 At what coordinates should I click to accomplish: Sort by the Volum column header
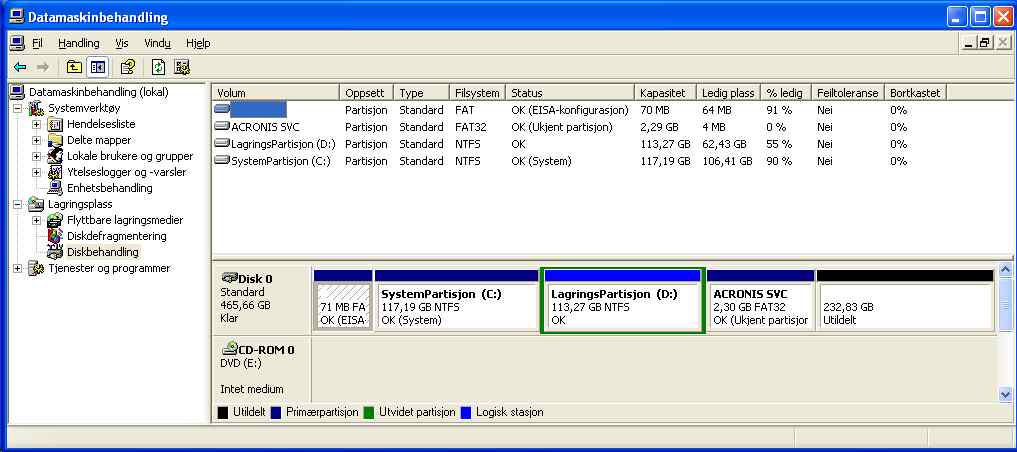pyautogui.click(x=276, y=93)
